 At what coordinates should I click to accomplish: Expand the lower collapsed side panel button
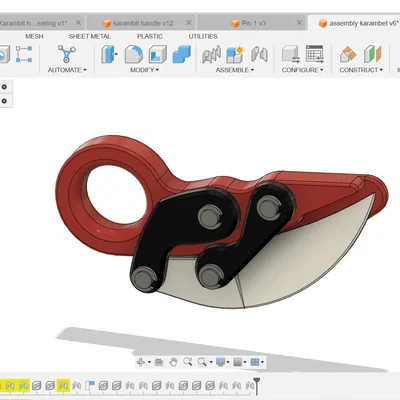coord(4,101)
